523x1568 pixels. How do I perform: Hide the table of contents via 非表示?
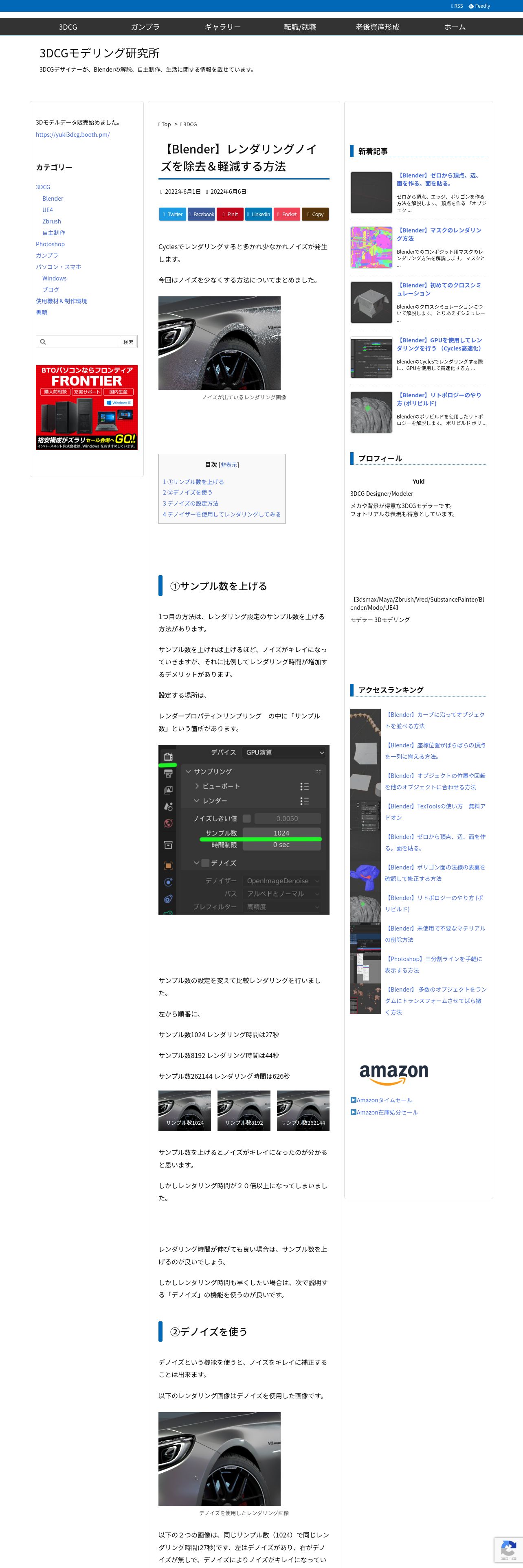[229, 465]
